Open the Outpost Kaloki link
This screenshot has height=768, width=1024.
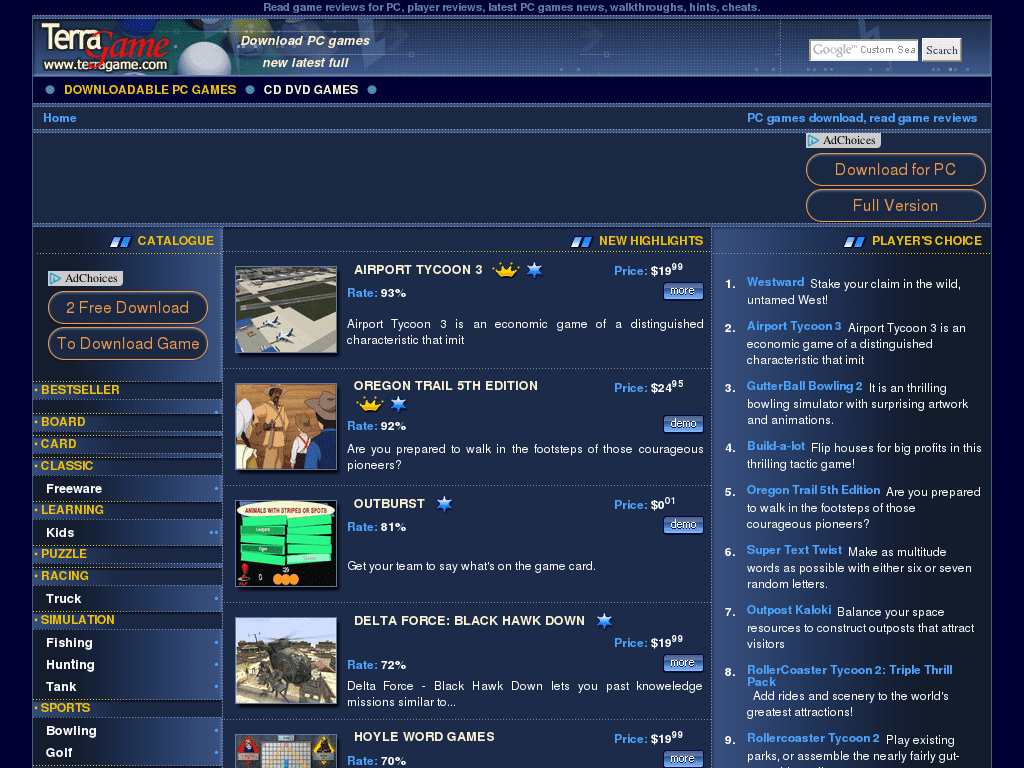pyautogui.click(x=789, y=610)
